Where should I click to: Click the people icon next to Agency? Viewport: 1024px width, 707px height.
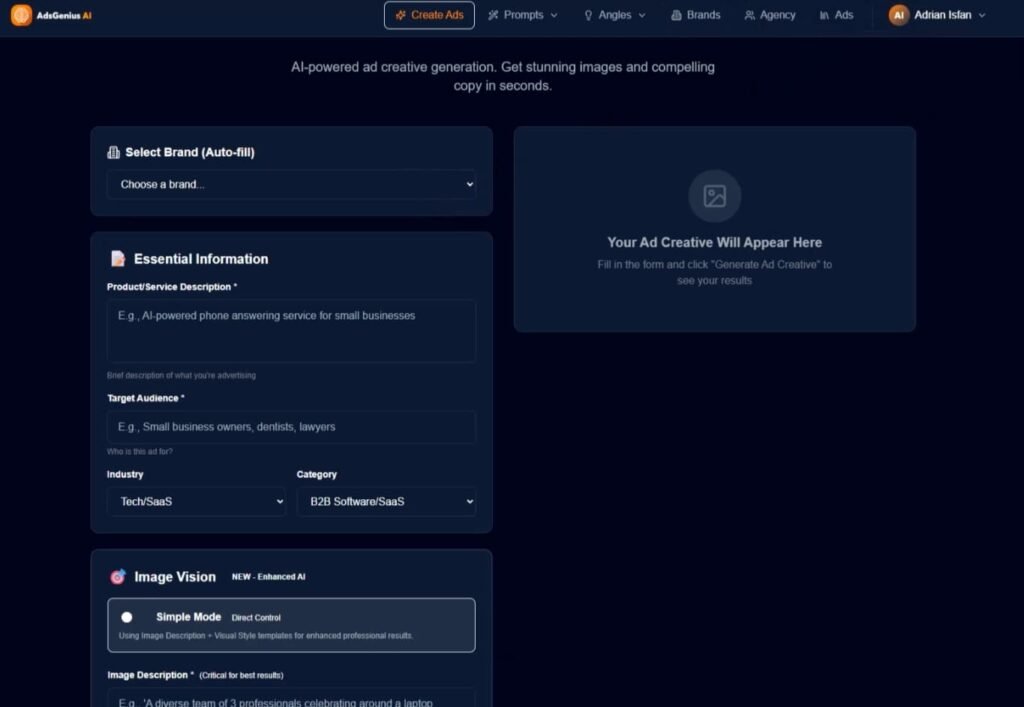click(748, 15)
